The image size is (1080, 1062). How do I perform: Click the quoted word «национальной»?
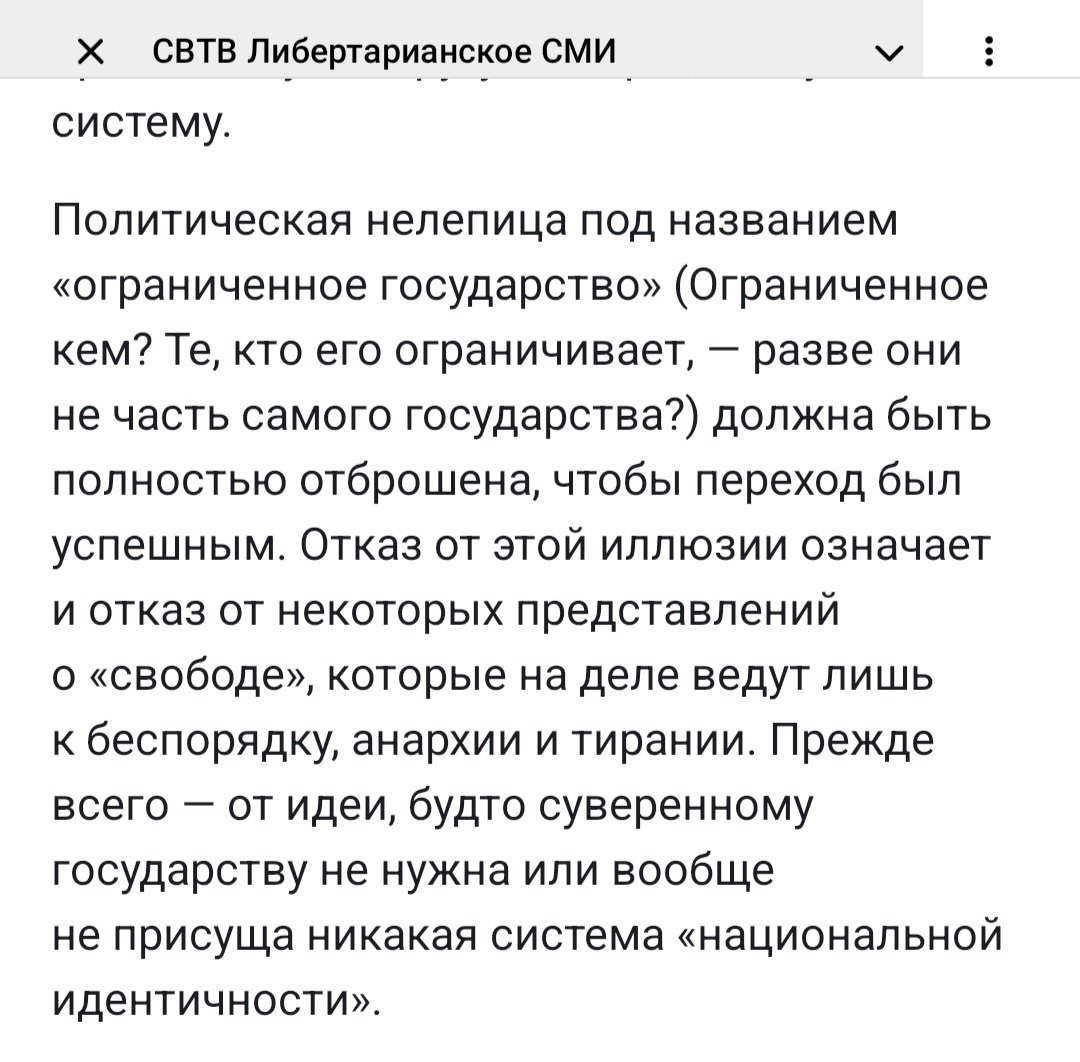840,936
